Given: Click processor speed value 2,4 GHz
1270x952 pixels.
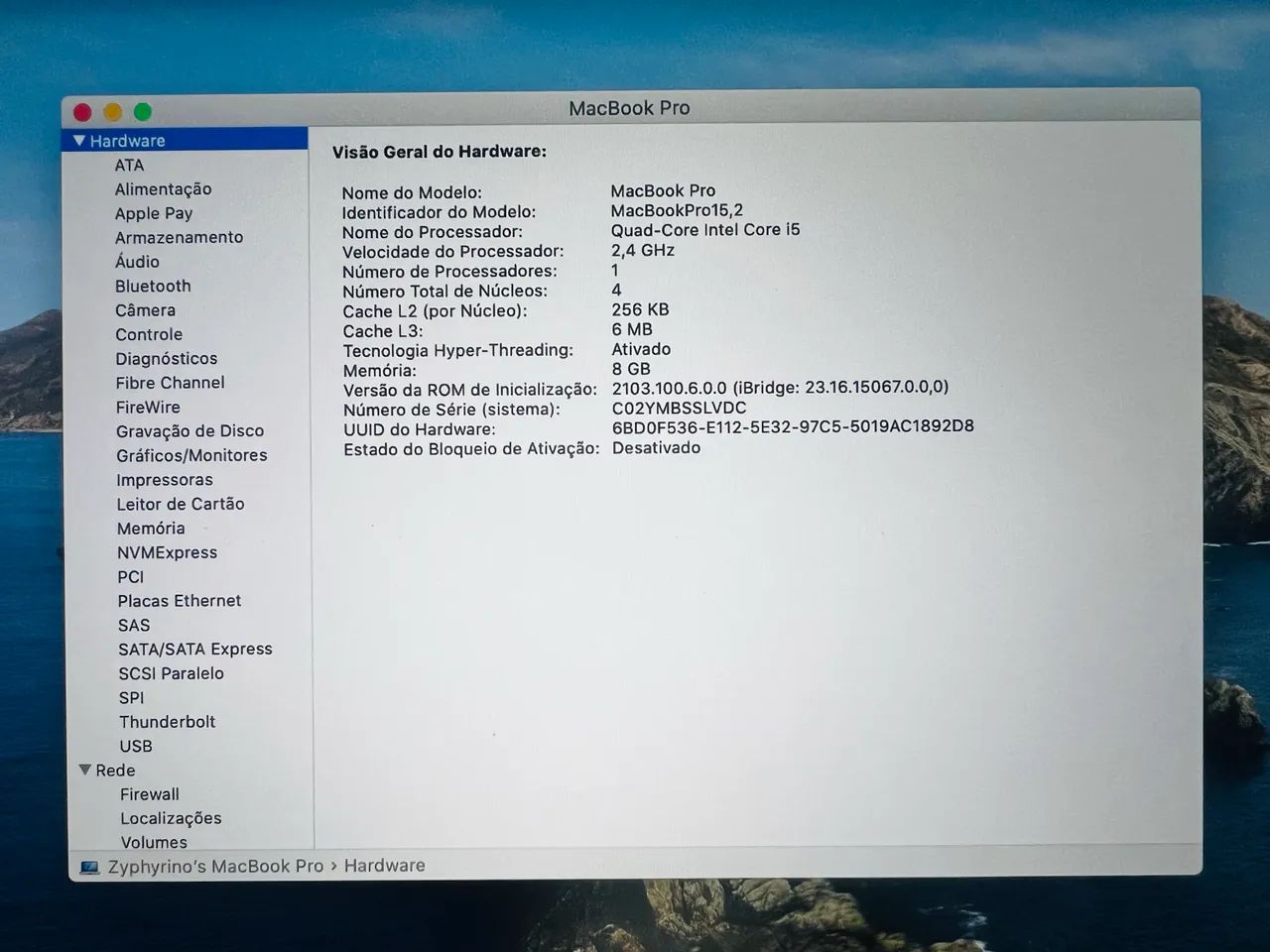Looking at the screenshot, I should click(x=642, y=250).
